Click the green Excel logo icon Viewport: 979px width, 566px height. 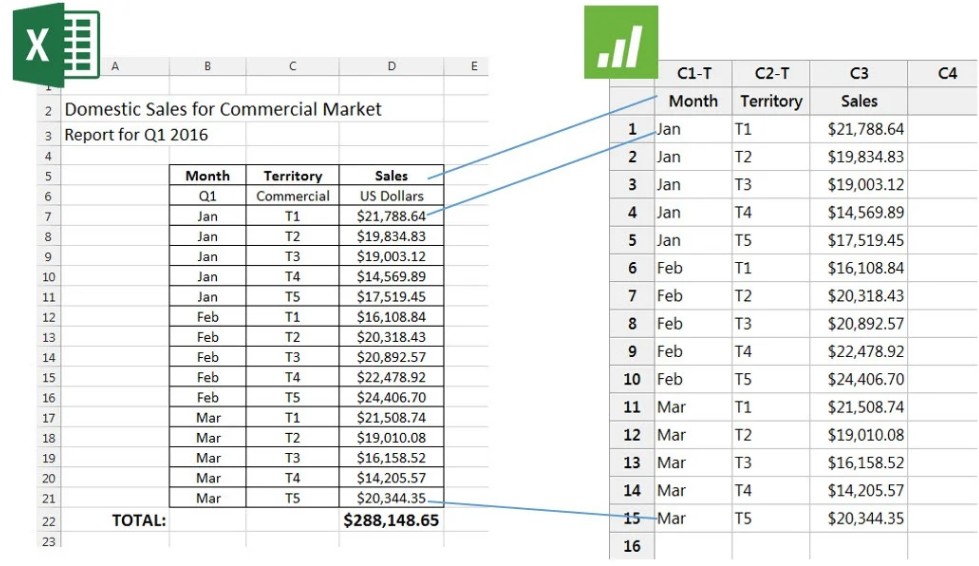56,45
